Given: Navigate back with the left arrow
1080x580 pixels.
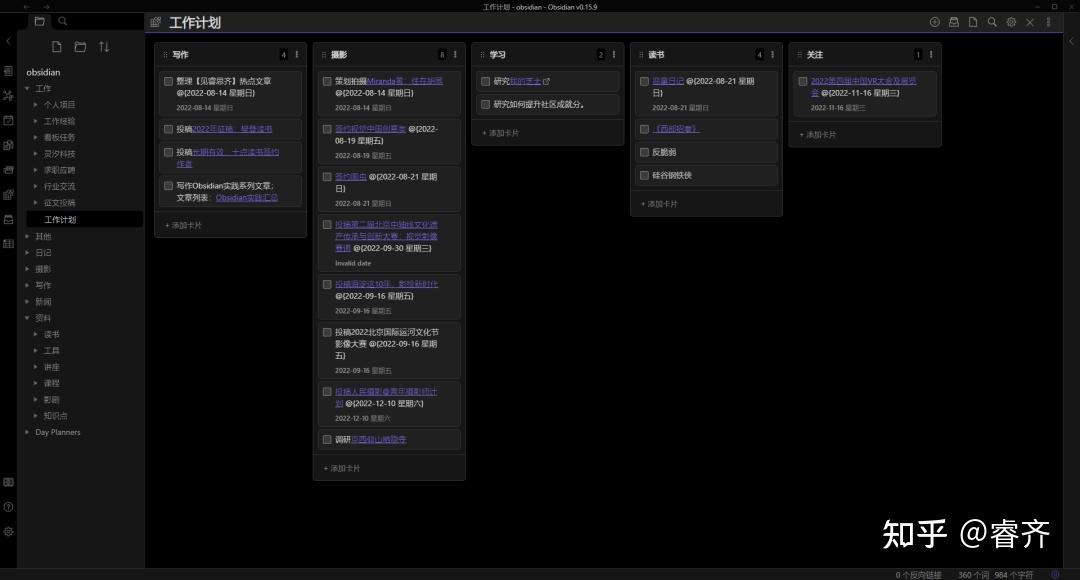Looking at the screenshot, I should pyautogui.click(x=26, y=7).
